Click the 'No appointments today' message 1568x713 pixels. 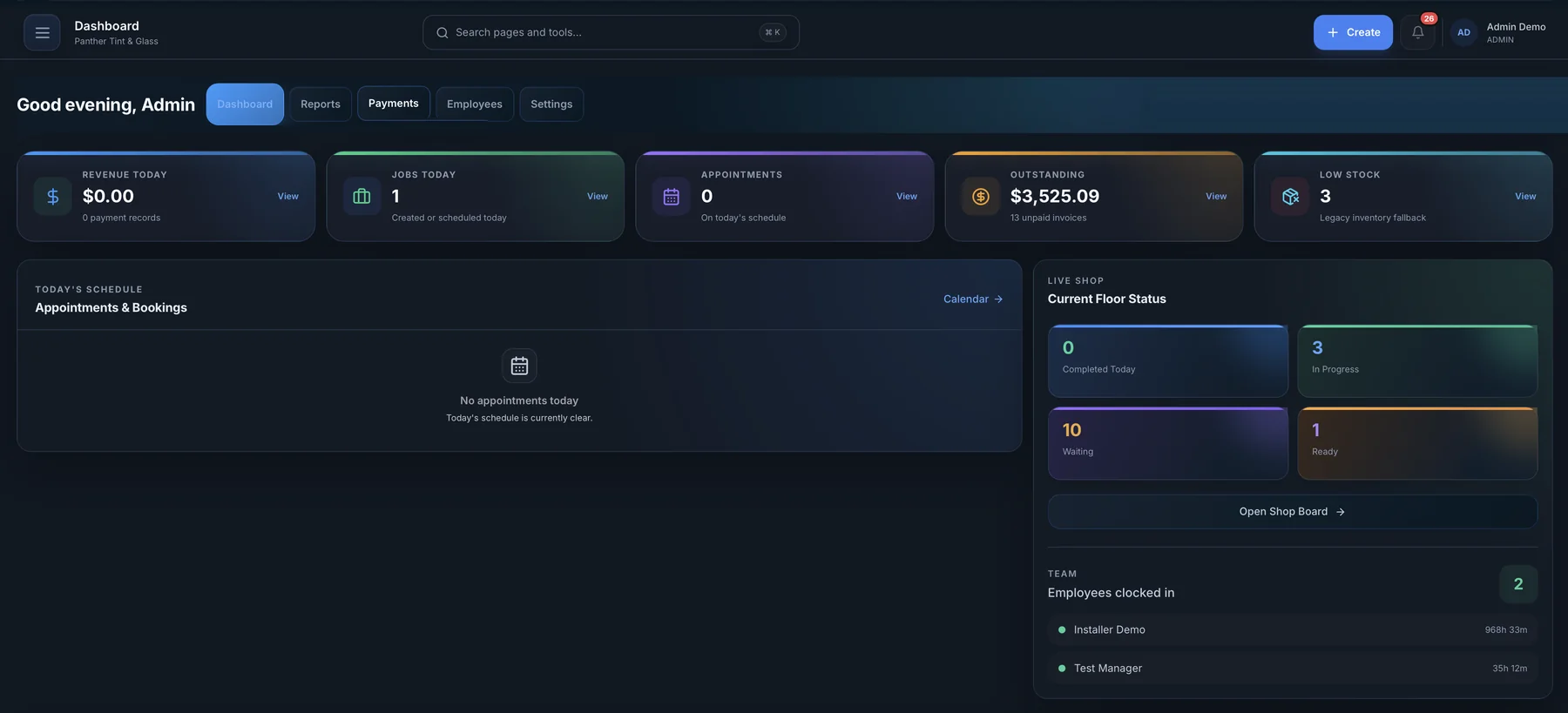point(519,400)
